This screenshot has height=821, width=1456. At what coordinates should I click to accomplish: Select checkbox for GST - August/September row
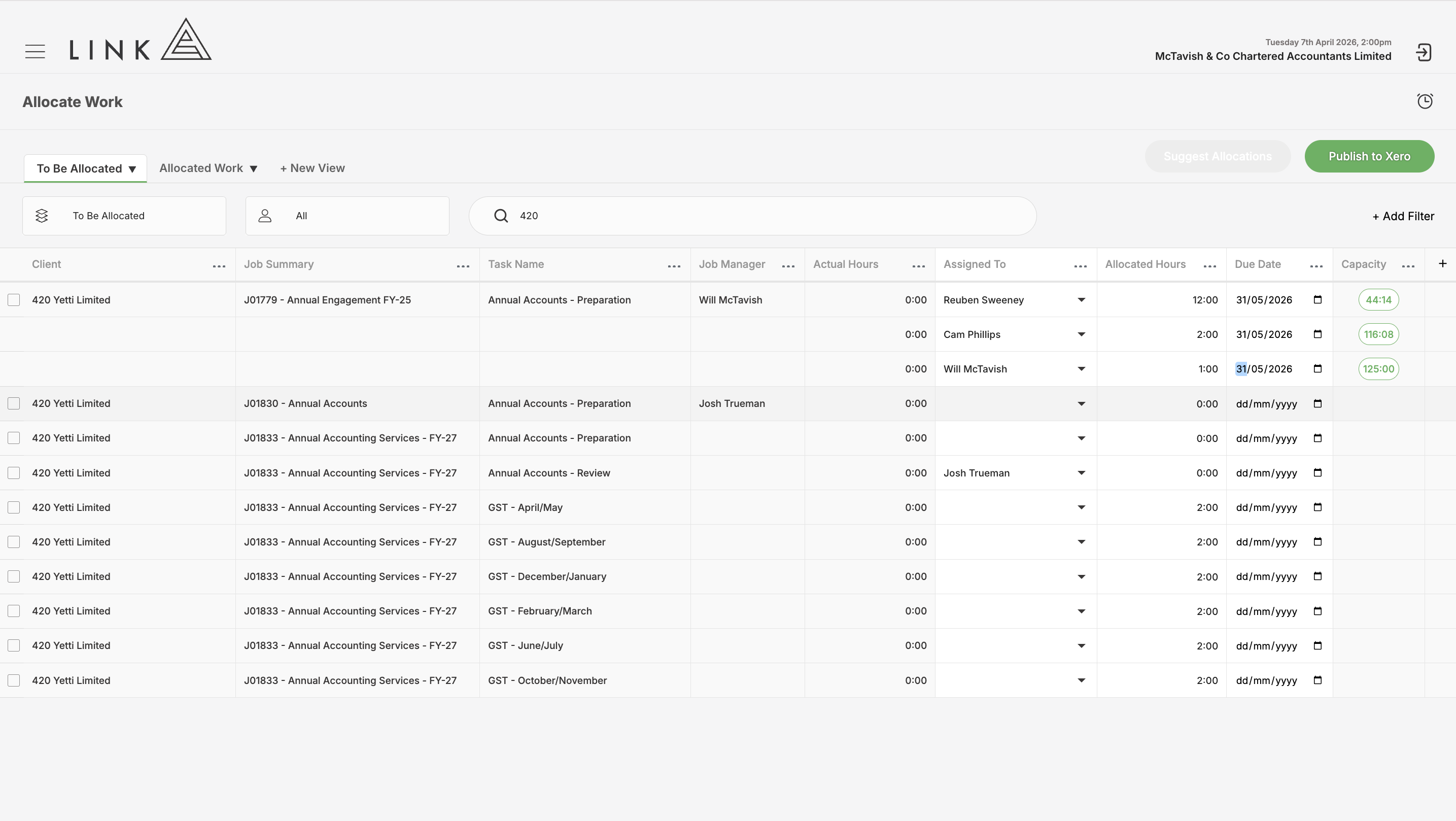[14, 542]
